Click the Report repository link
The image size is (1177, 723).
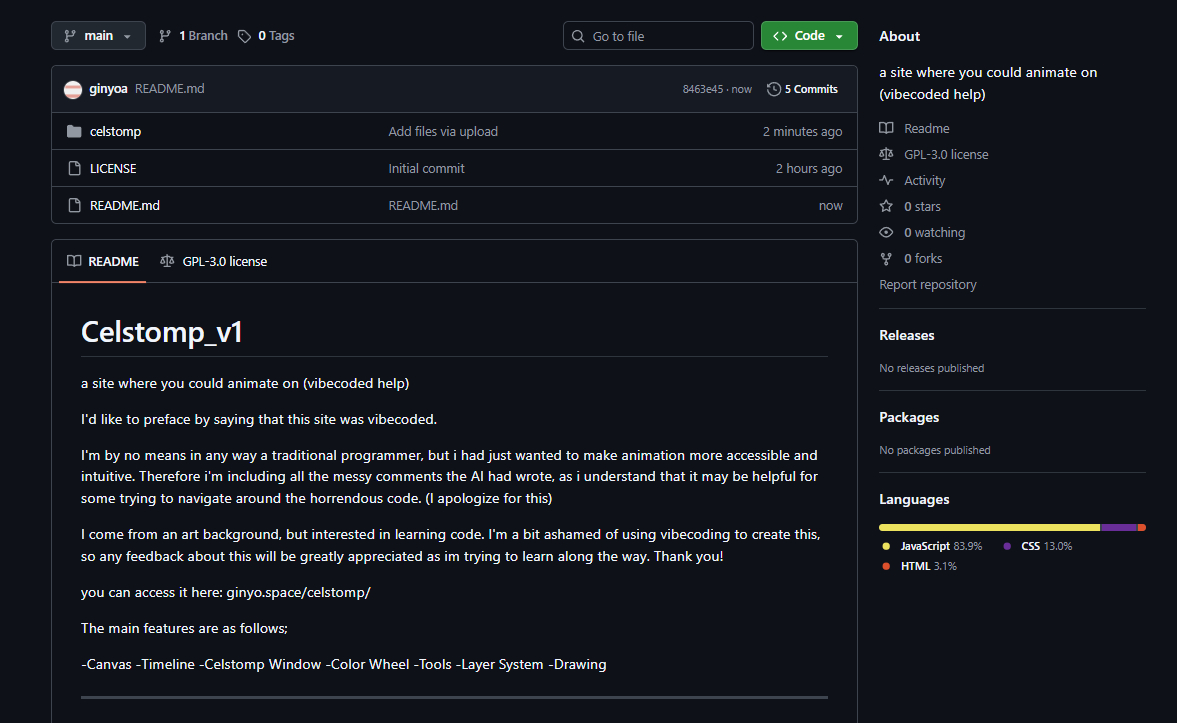927,284
